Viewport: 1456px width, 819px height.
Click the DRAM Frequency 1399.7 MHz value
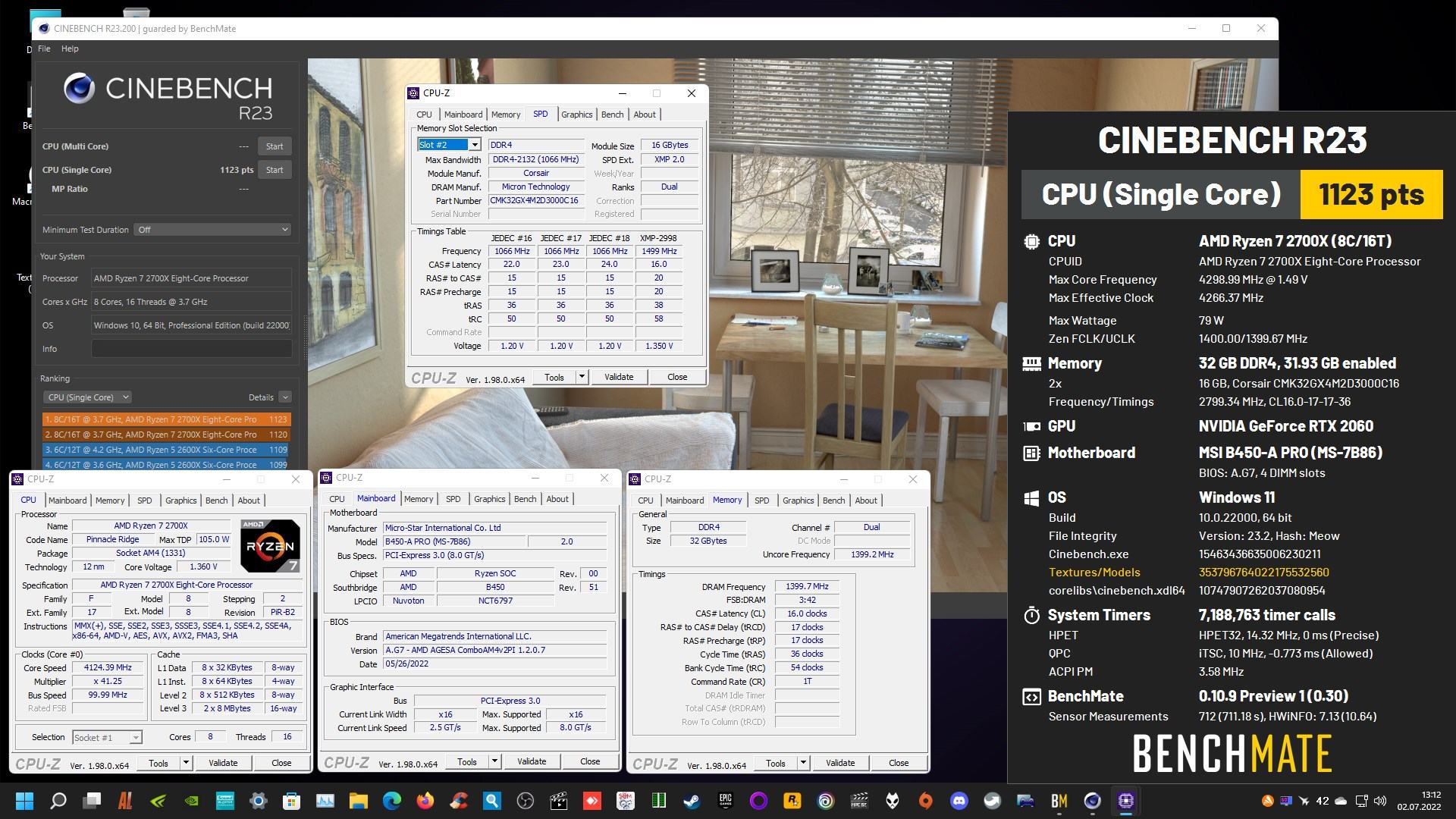807,587
